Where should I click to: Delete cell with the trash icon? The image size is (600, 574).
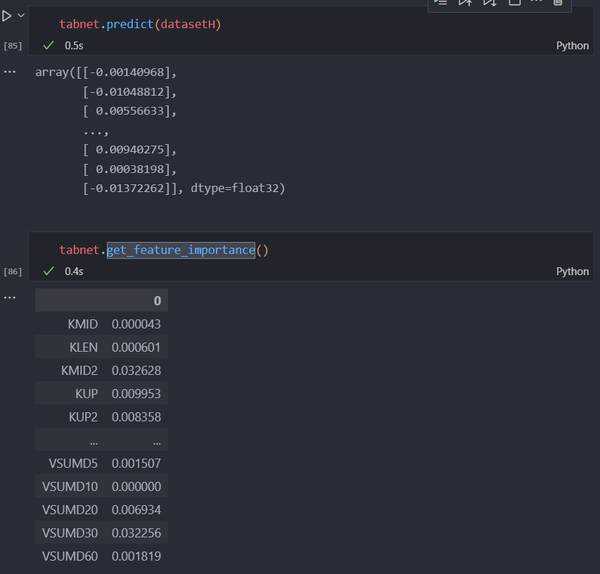[x=558, y=3]
